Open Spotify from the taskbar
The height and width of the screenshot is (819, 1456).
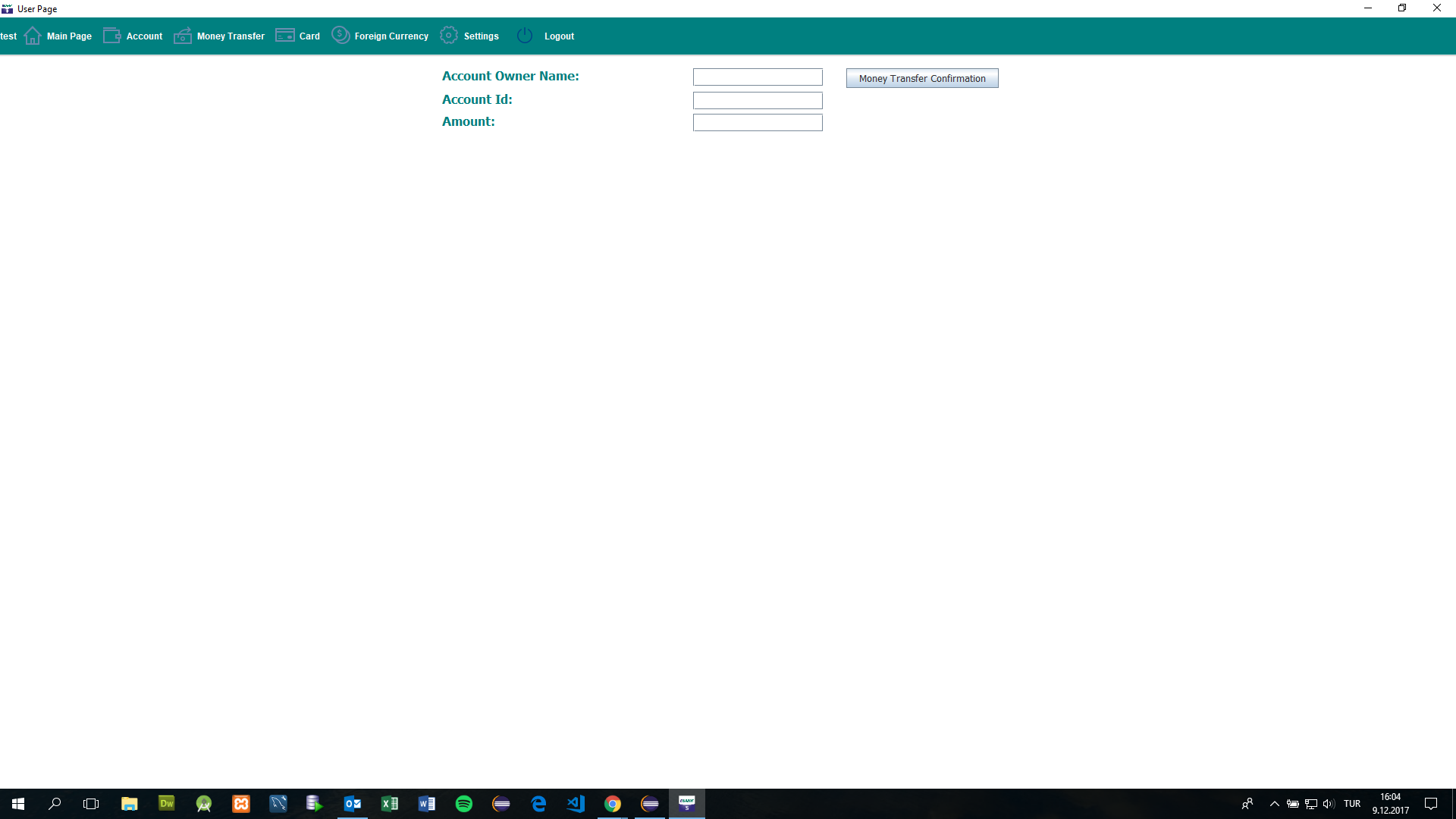click(x=464, y=804)
